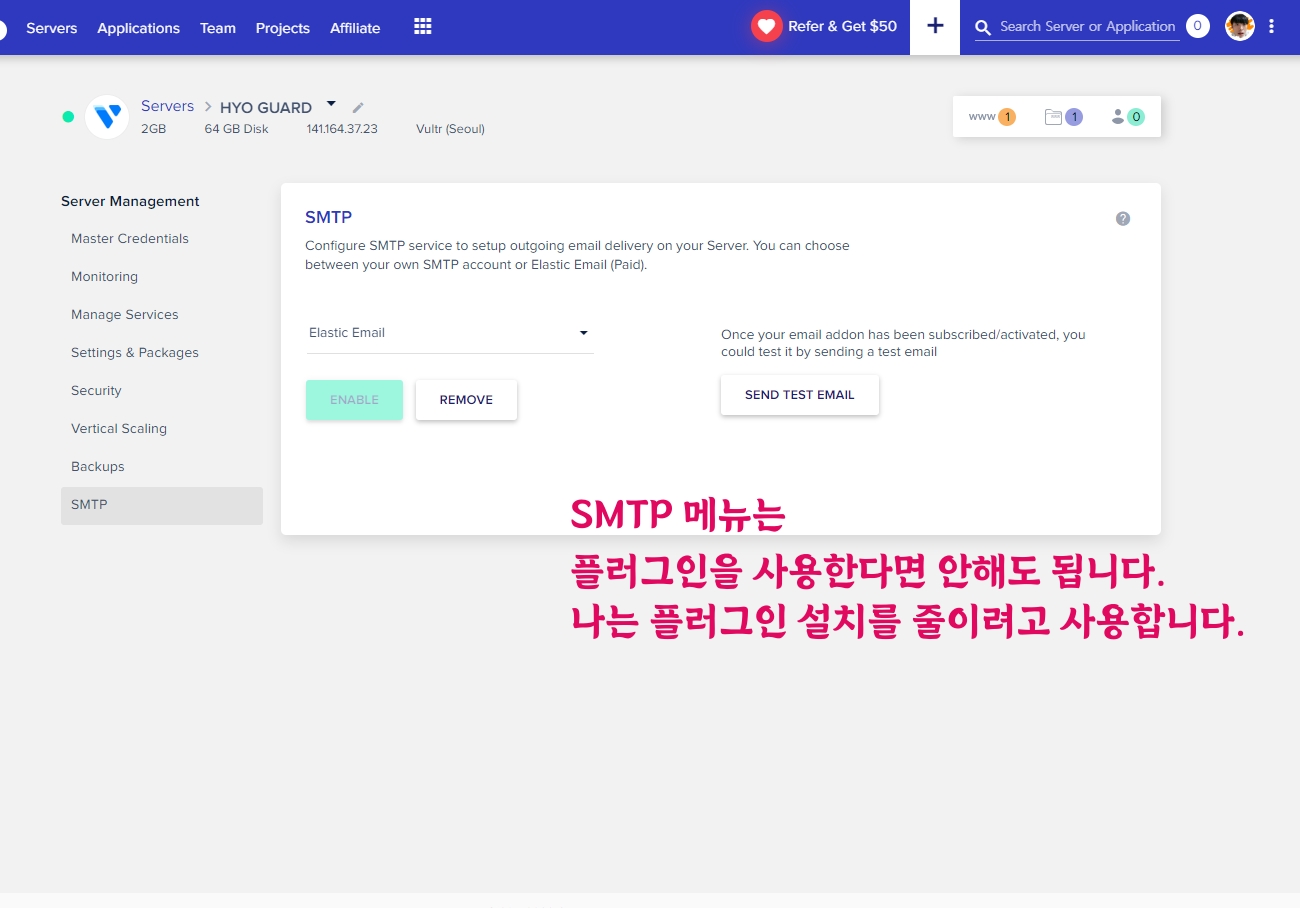The width and height of the screenshot is (1300, 908).
Task: Open the team members count
Action: coord(1127,117)
